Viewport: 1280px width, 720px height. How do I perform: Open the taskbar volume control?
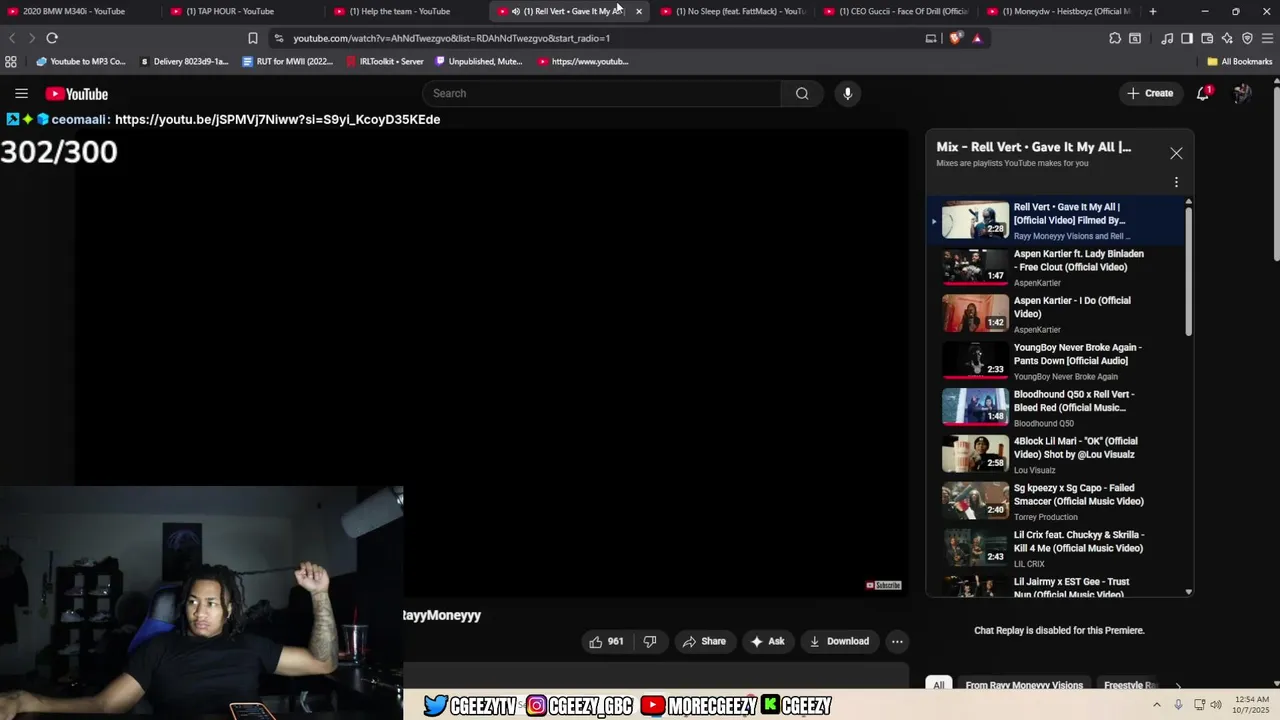coord(1216,704)
